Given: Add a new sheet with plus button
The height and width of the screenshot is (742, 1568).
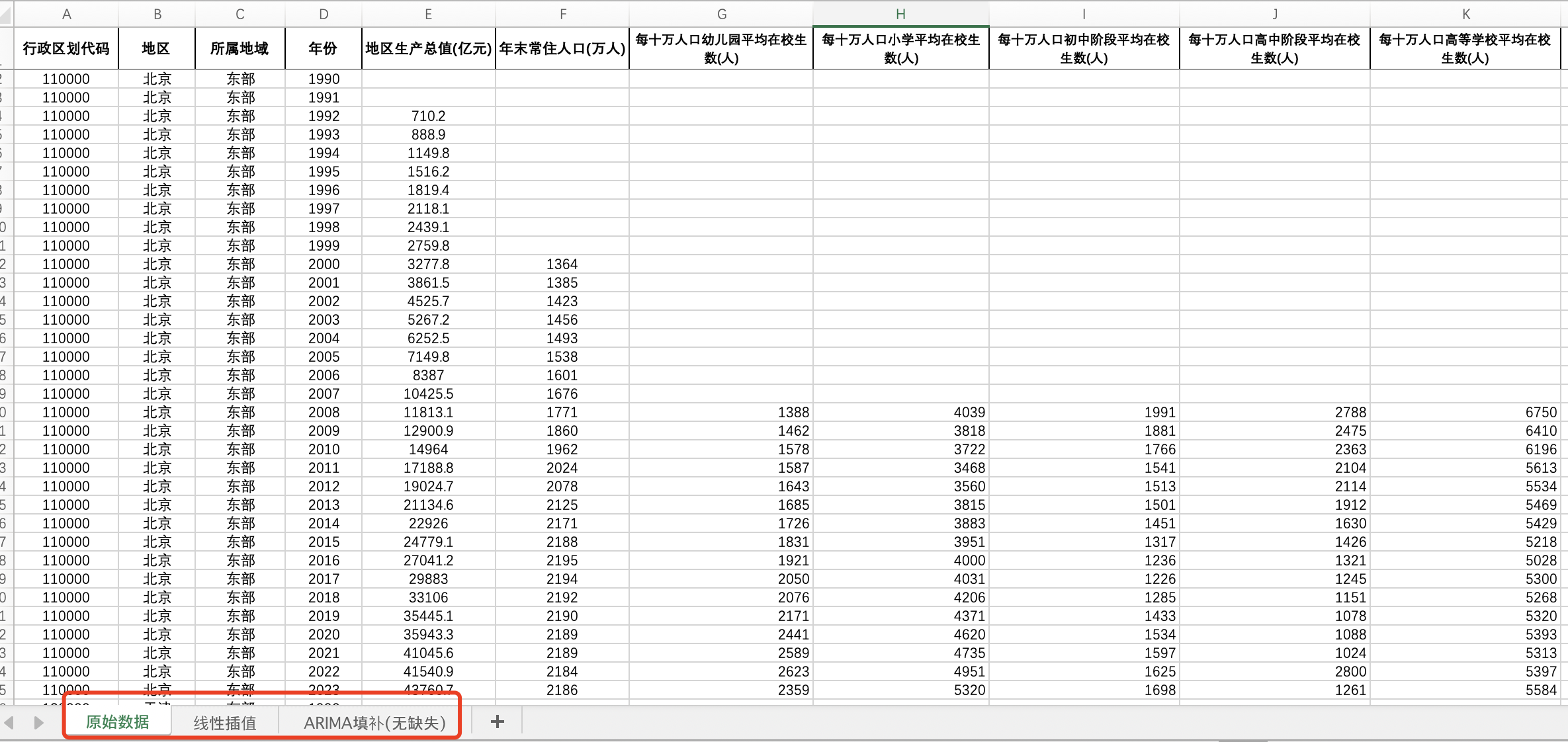Looking at the screenshot, I should coord(498,721).
